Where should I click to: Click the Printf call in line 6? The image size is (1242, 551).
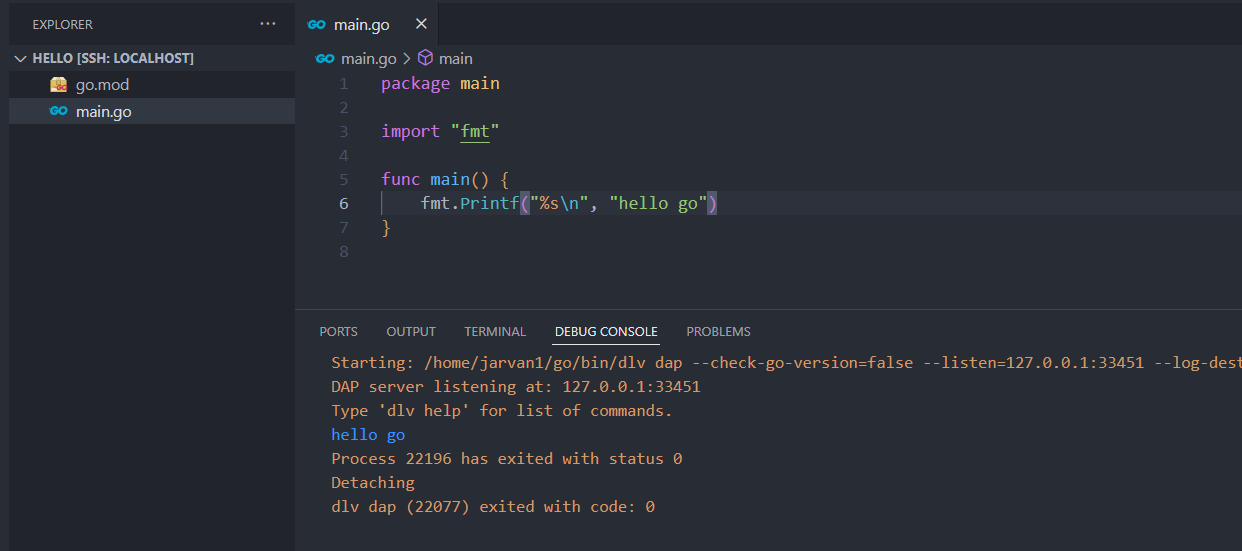click(490, 203)
